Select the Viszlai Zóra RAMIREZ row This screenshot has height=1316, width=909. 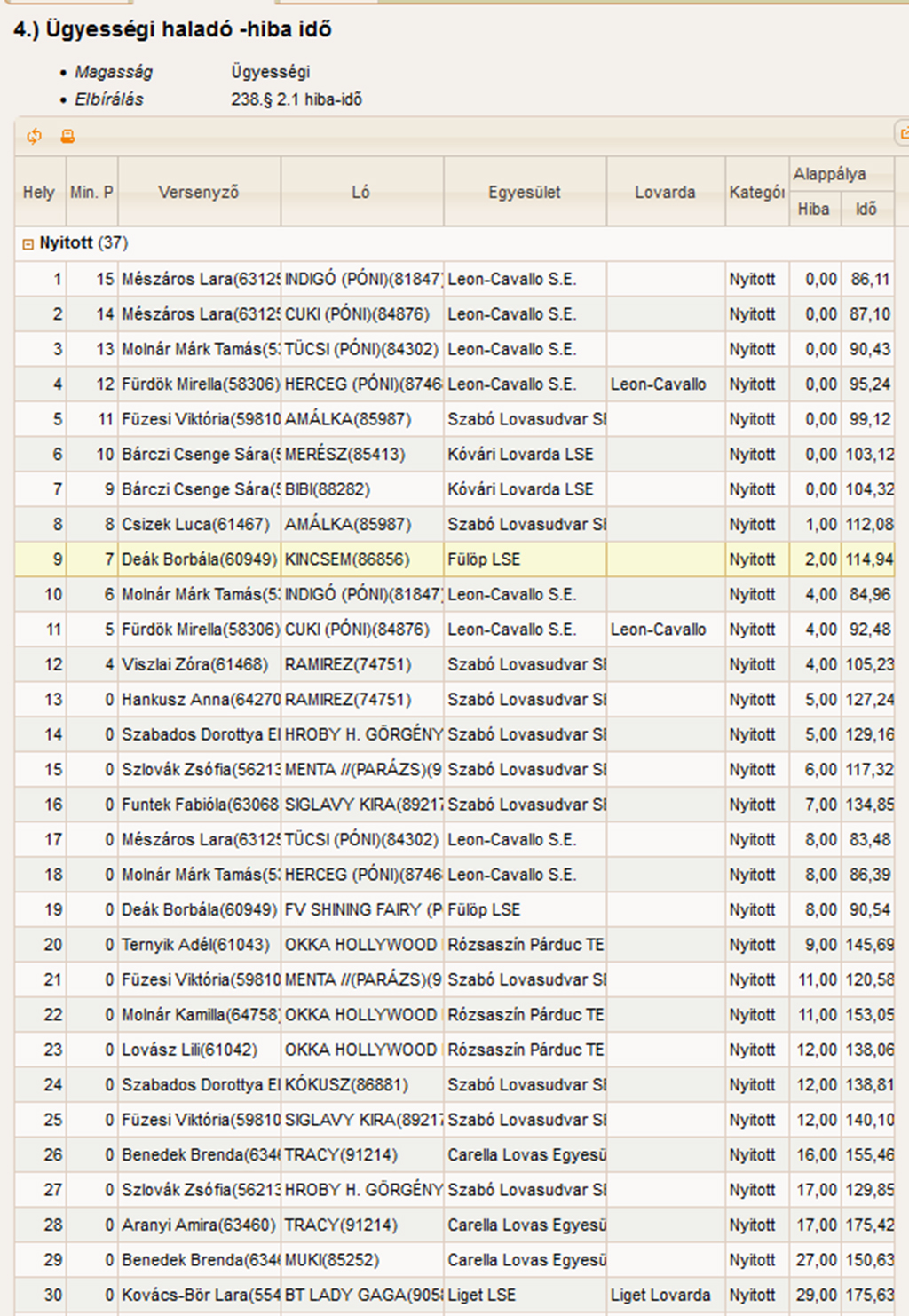(x=355, y=664)
